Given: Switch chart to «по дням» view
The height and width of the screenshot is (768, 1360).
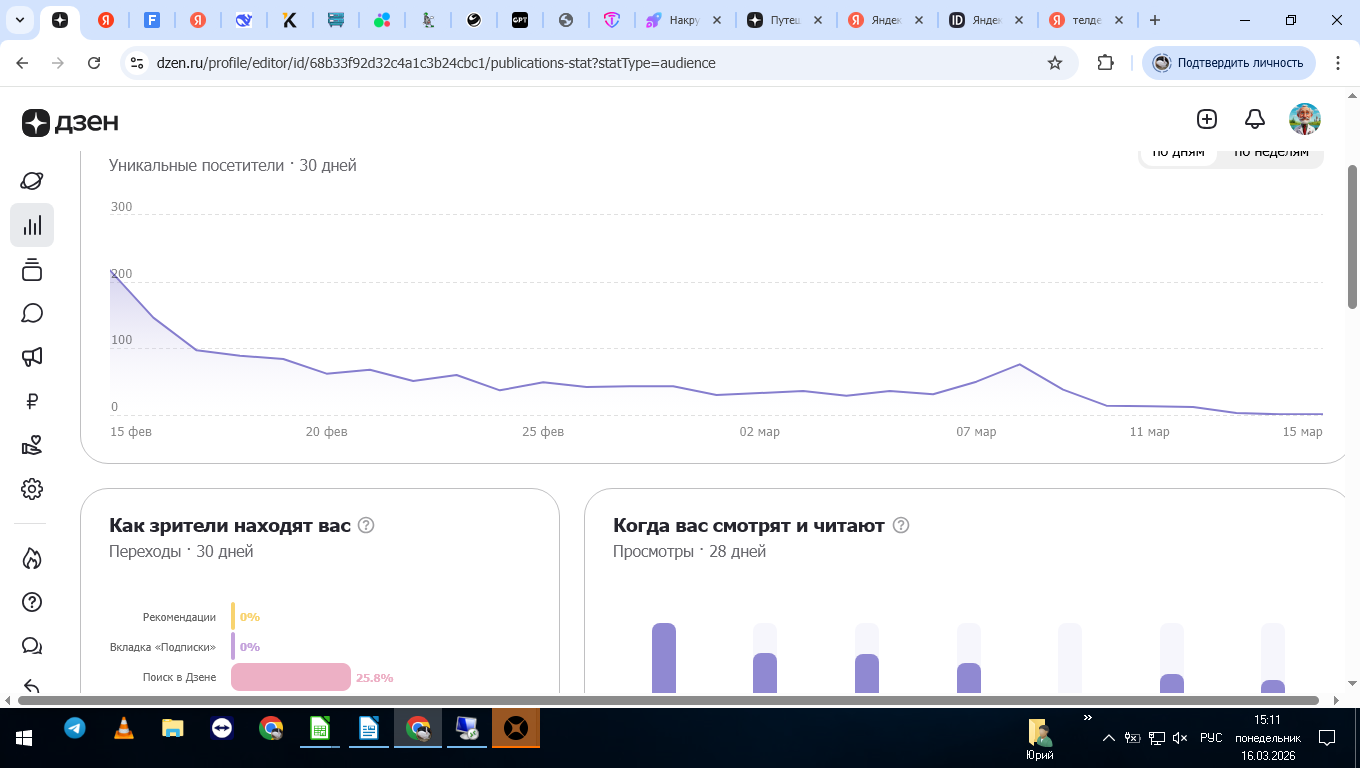Looking at the screenshot, I should pos(1178,153).
